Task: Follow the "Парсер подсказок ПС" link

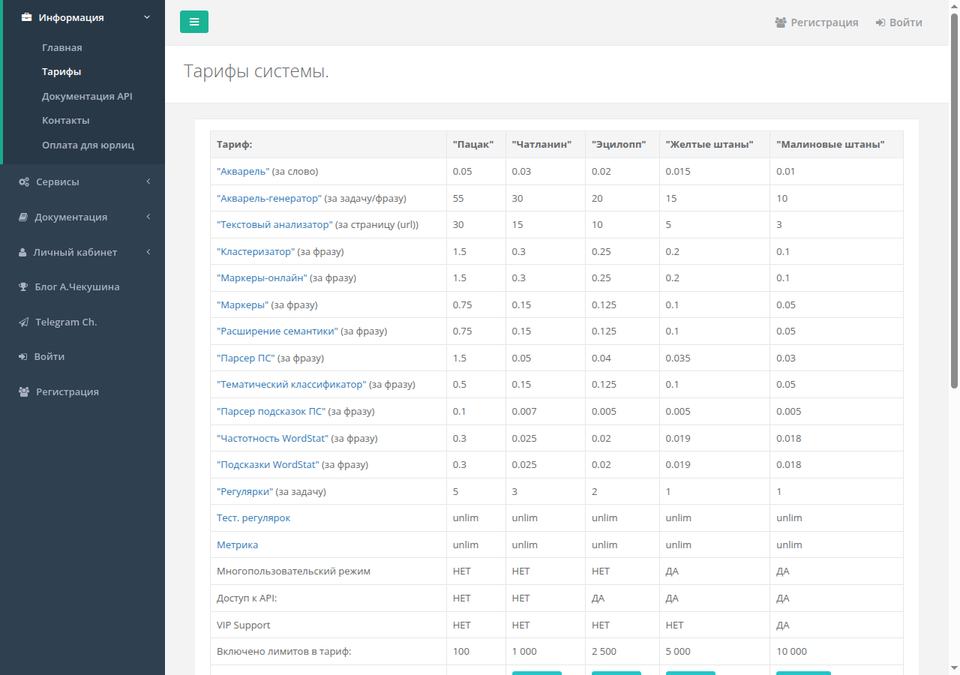Action: point(271,412)
